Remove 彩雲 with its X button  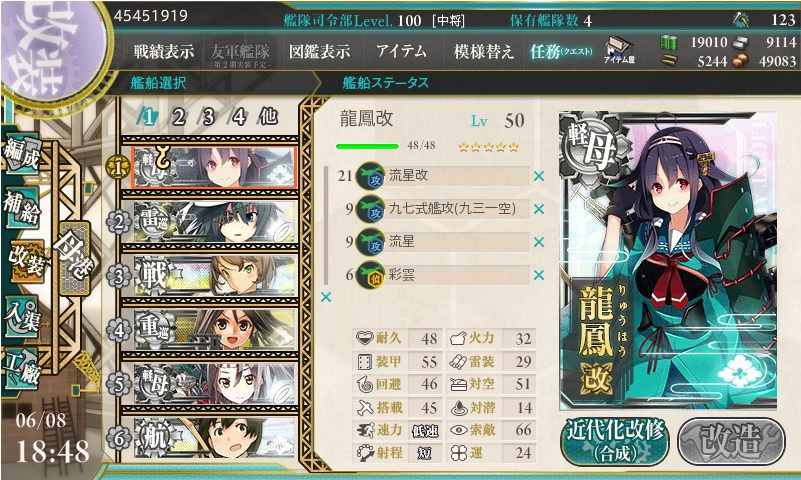(538, 275)
